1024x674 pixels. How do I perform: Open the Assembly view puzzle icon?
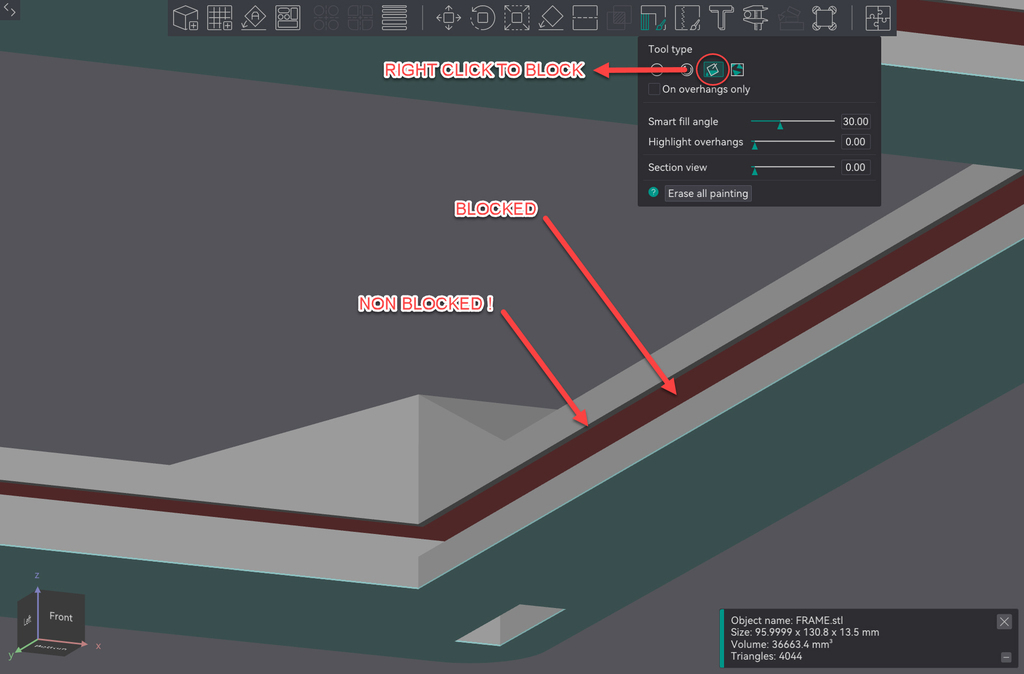878,18
